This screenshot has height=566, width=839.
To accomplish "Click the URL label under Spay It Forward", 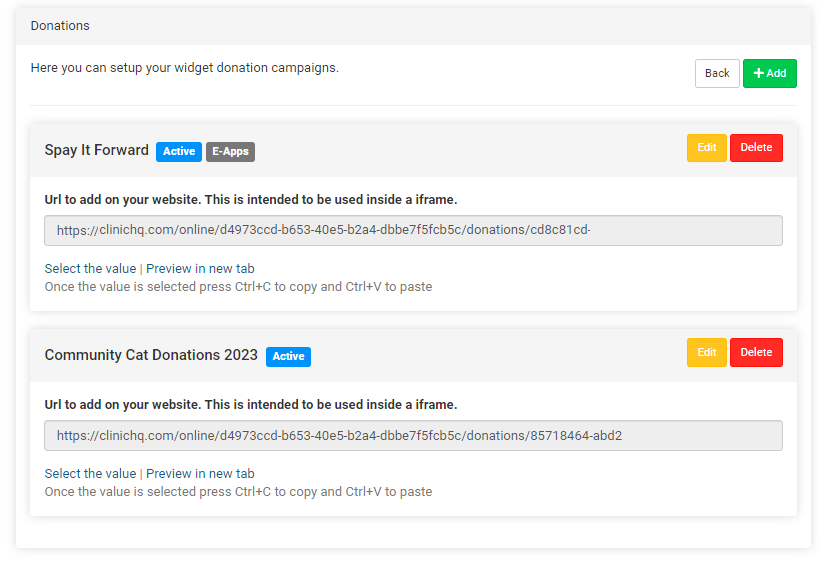I will click(250, 199).
